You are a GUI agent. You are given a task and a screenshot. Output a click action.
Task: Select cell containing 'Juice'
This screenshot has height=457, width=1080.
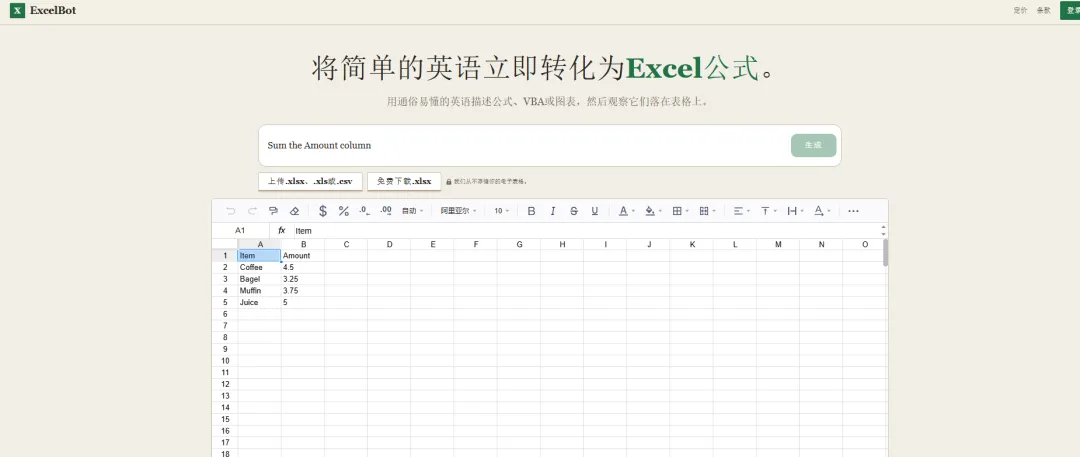pos(260,303)
